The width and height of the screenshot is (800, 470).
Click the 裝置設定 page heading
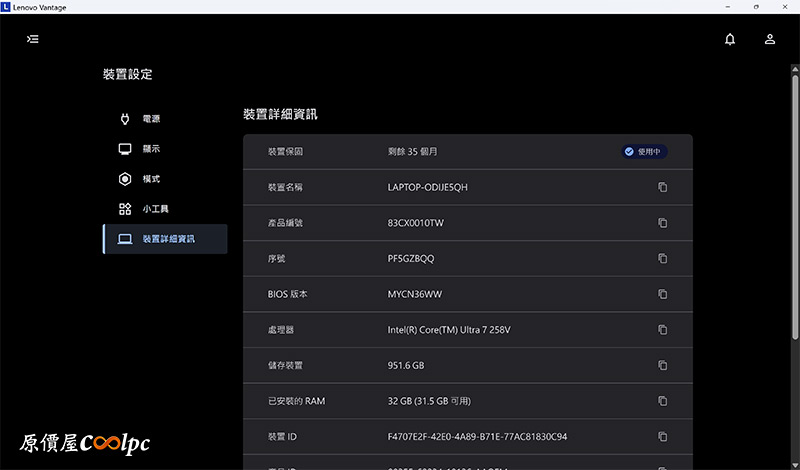[x=128, y=74]
